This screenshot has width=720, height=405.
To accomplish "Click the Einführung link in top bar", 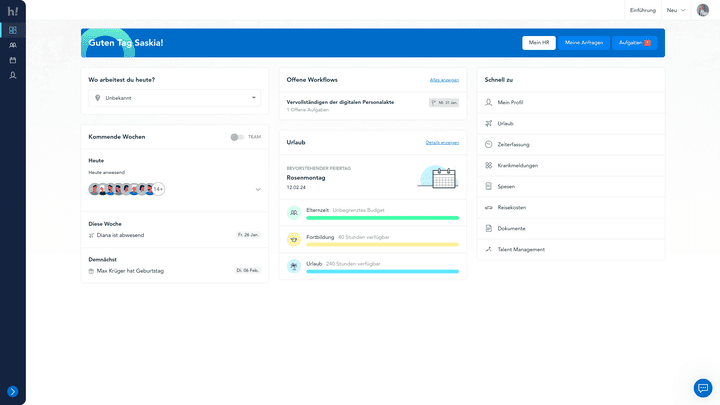I will coord(643,10).
